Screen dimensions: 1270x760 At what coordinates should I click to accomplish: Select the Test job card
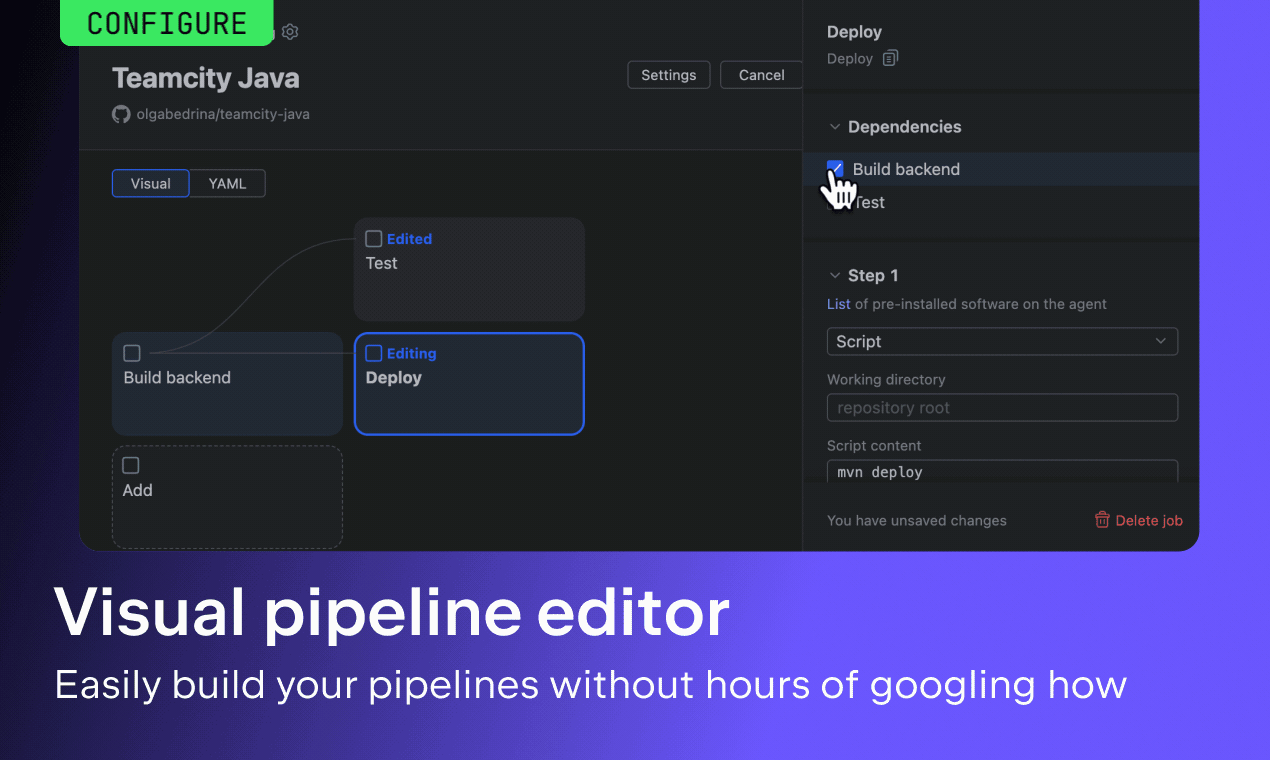469,269
